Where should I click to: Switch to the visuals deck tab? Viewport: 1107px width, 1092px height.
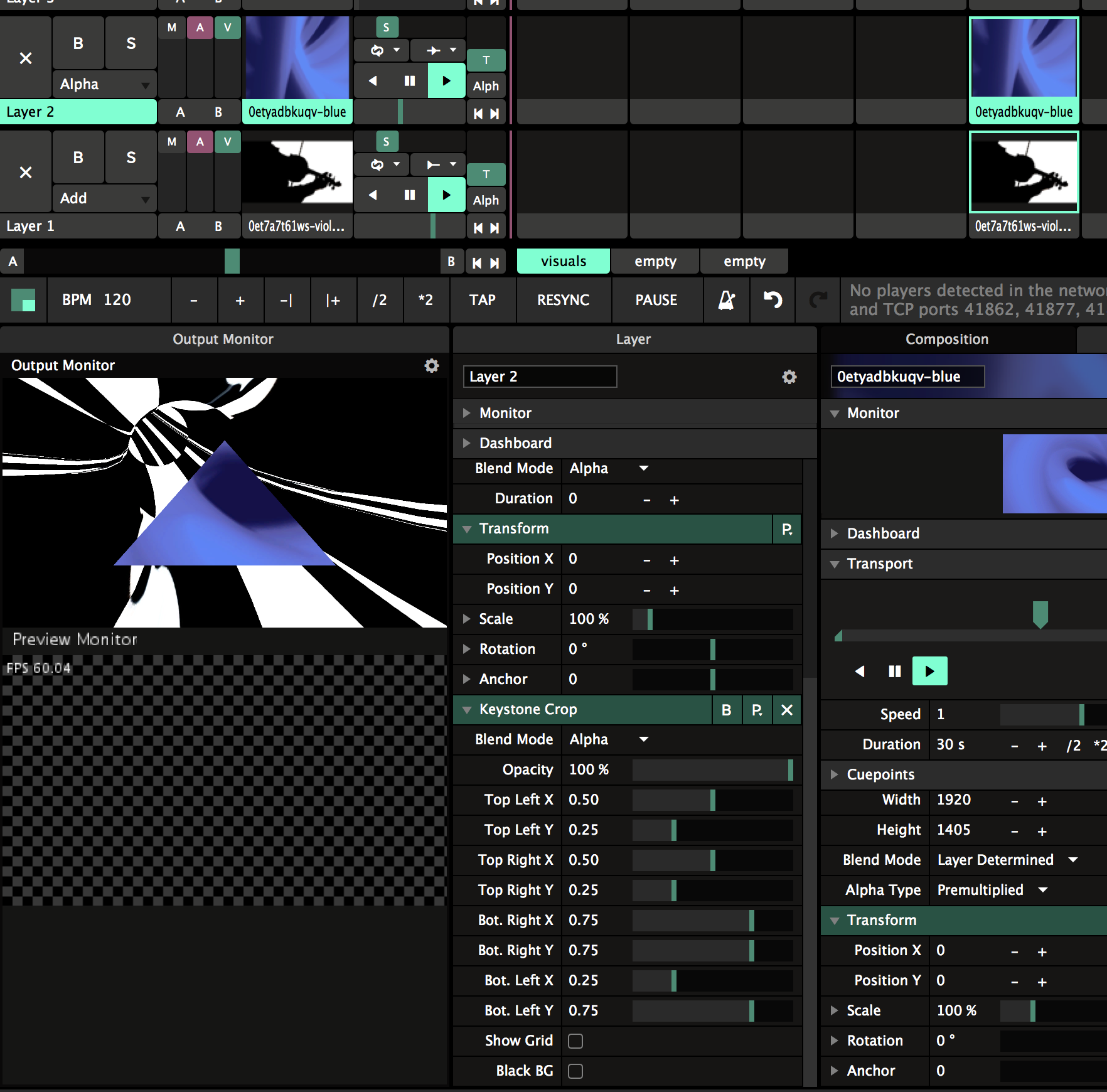coord(563,261)
